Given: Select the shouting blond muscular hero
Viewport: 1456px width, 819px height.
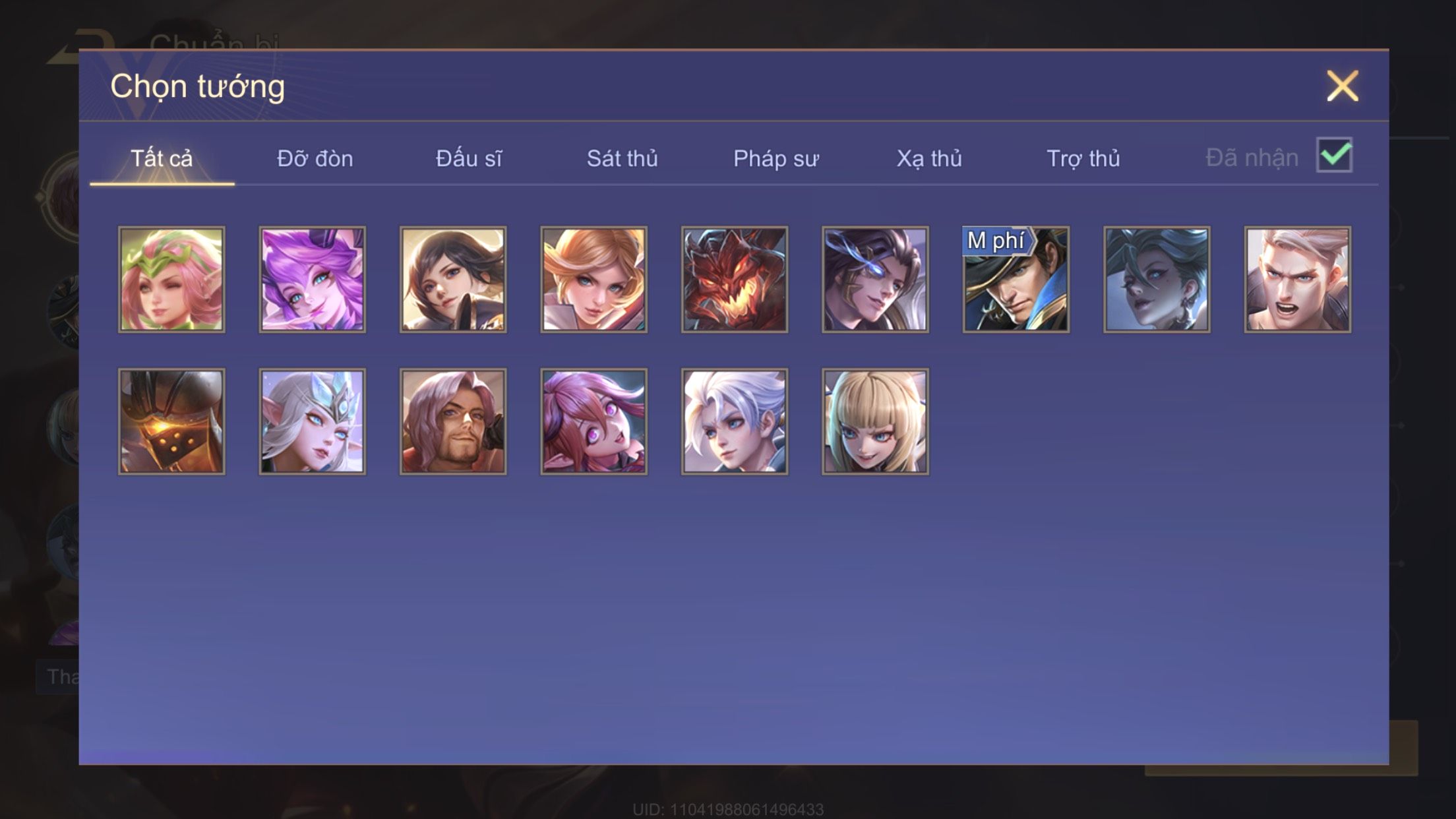Looking at the screenshot, I should point(1298,280).
